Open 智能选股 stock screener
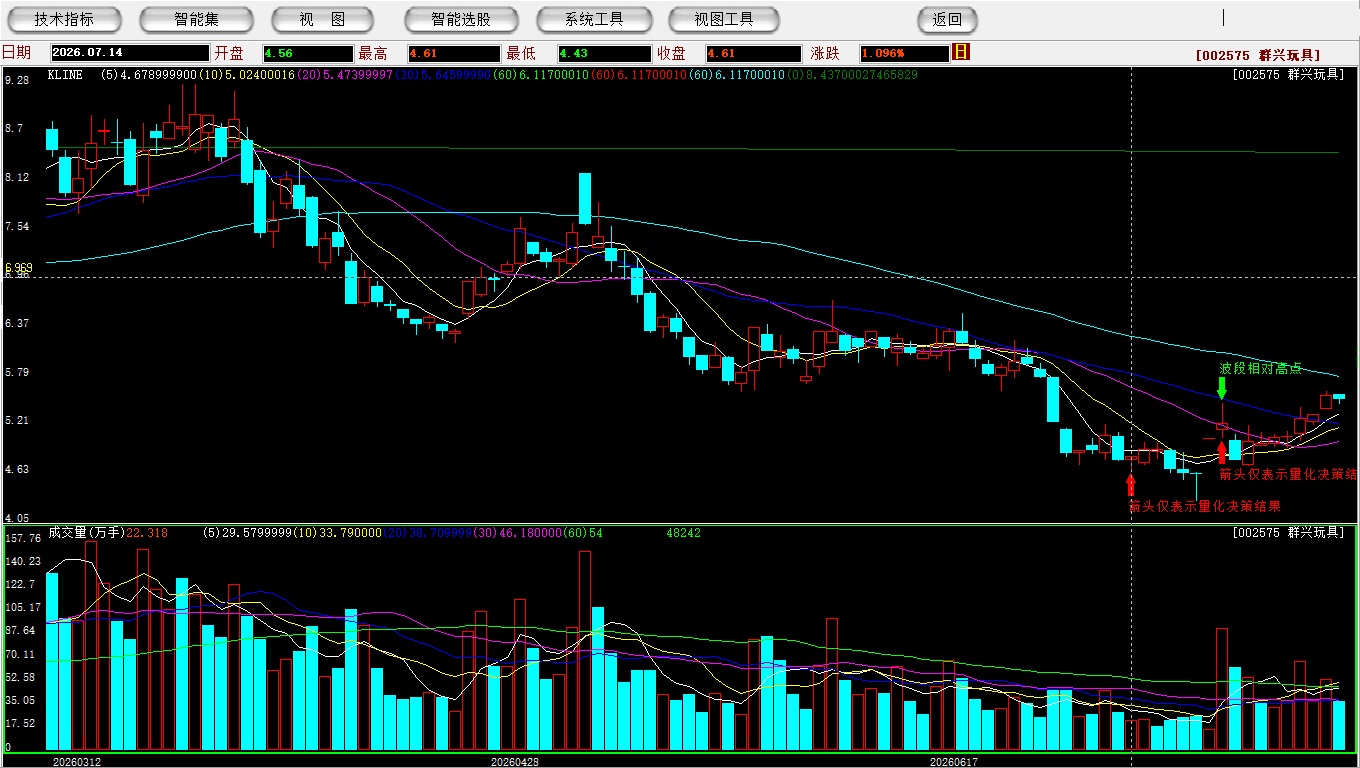This screenshot has height=768, width=1360. click(461, 19)
